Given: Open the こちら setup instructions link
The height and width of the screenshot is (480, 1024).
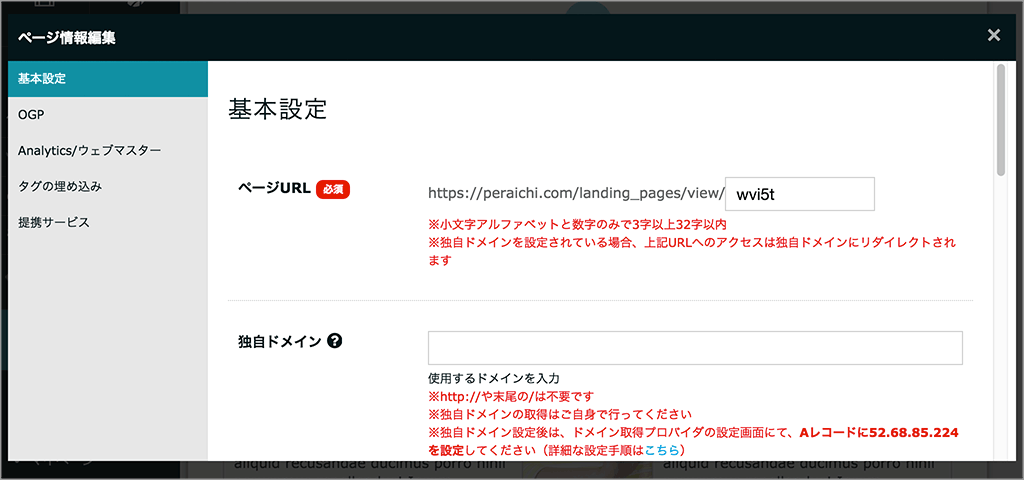Looking at the screenshot, I should click(x=662, y=450).
